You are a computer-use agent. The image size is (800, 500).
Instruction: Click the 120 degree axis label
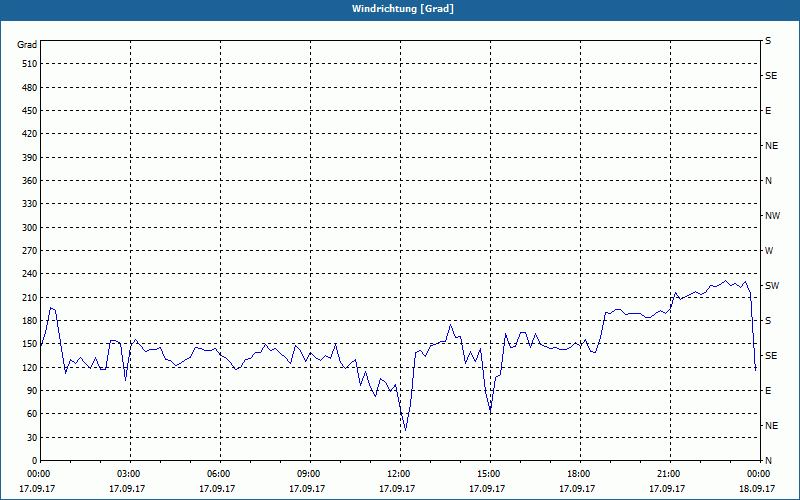point(30,367)
